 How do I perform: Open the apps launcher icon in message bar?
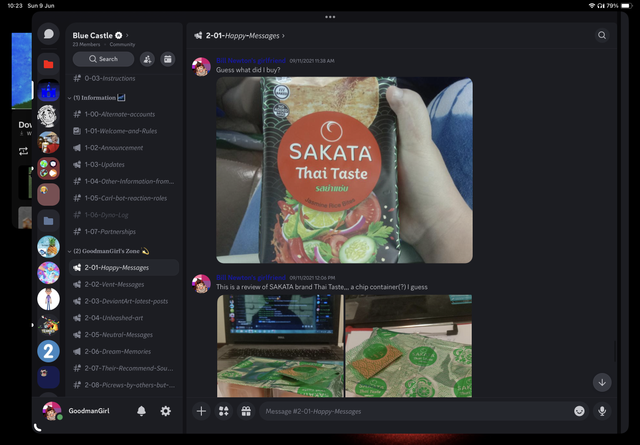tap(224, 411)
